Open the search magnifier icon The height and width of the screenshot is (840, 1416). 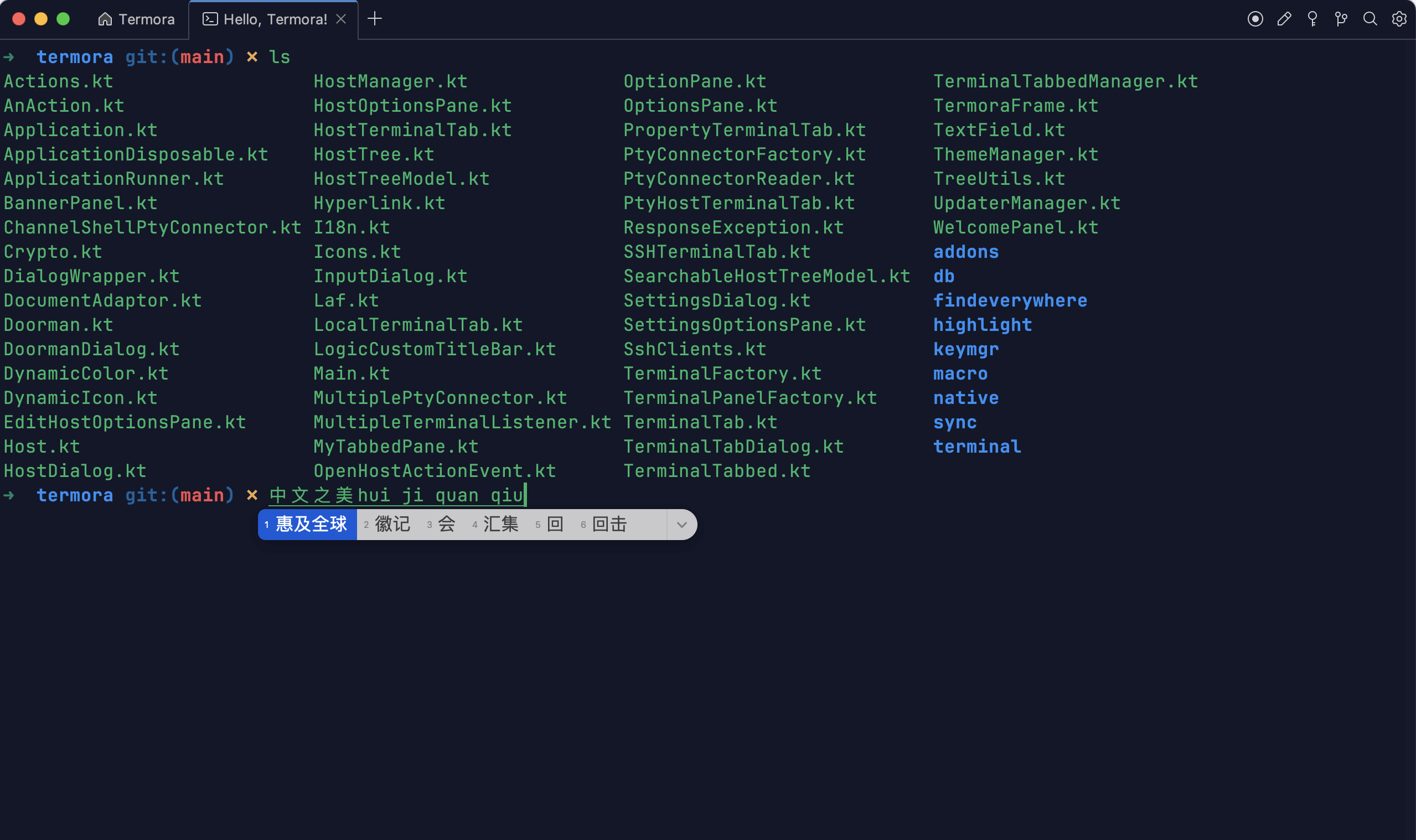point(1370,19)
